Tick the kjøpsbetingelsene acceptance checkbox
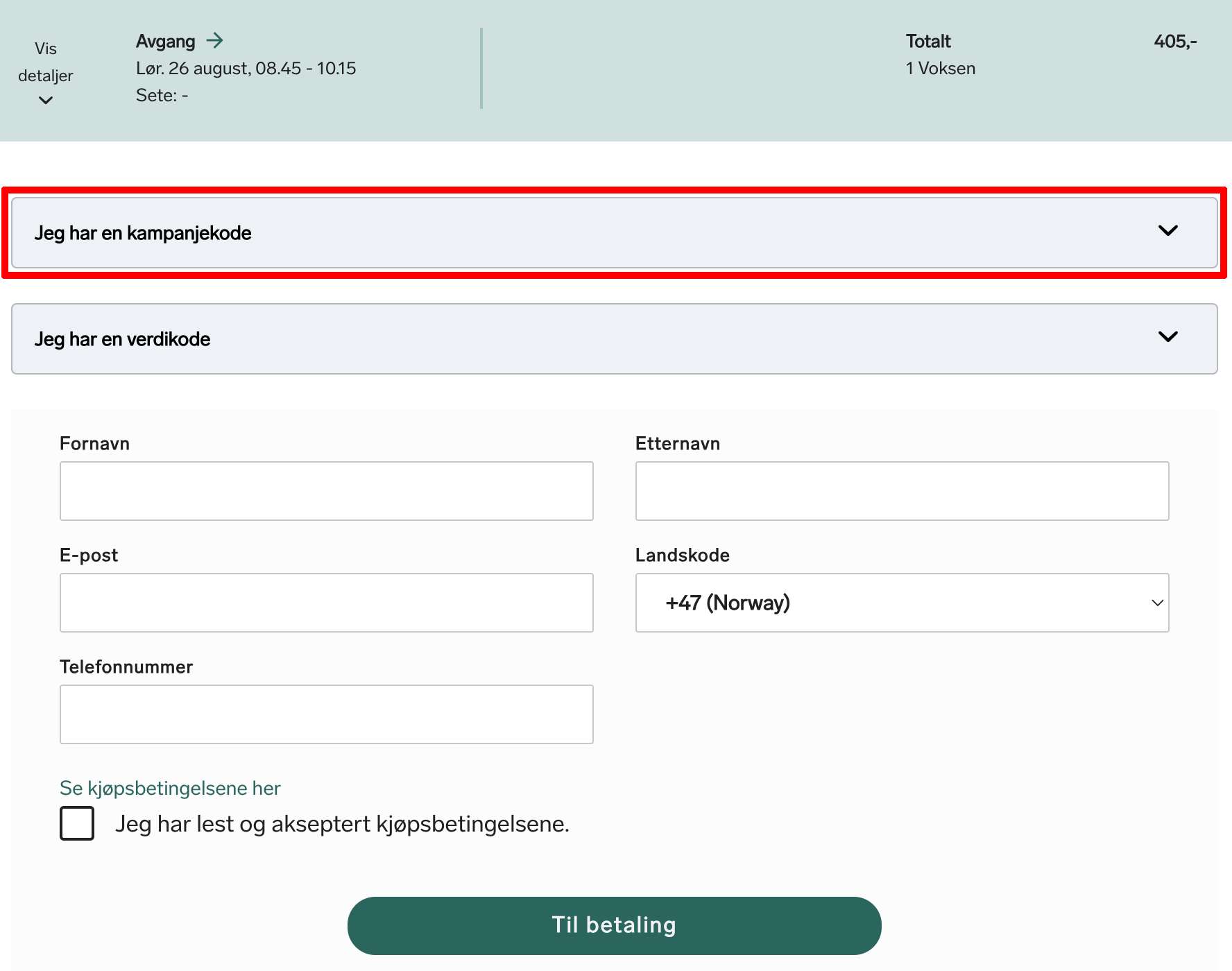Screen dimensions: 1232x971 tap(77, 823)
